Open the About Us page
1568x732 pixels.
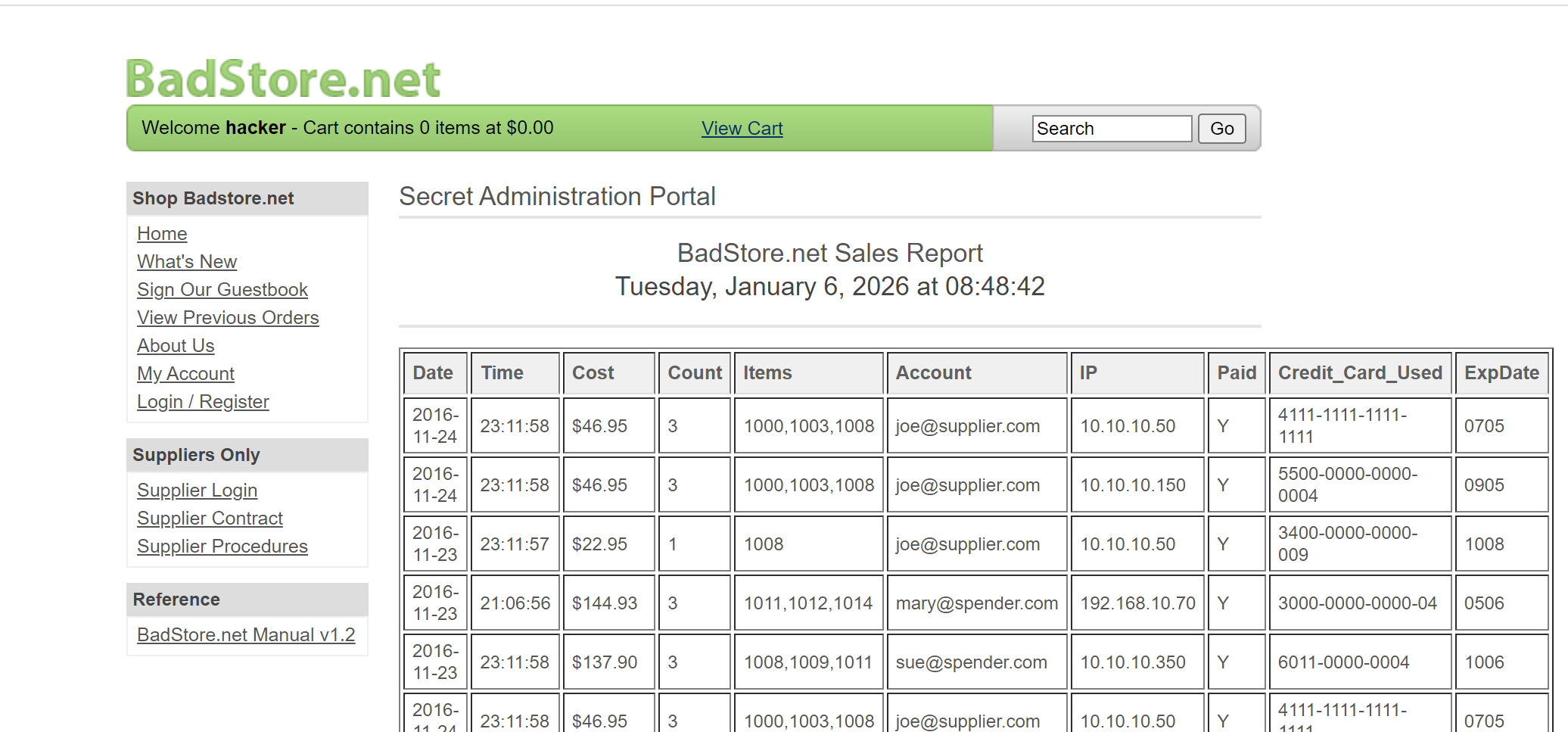[x=176, y=346]
